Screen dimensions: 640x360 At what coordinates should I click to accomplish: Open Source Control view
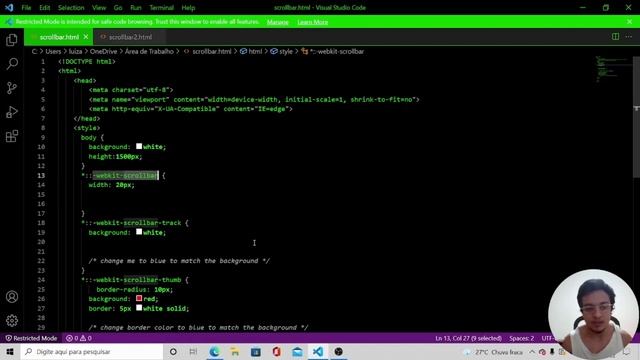click(x=12, y=88)
